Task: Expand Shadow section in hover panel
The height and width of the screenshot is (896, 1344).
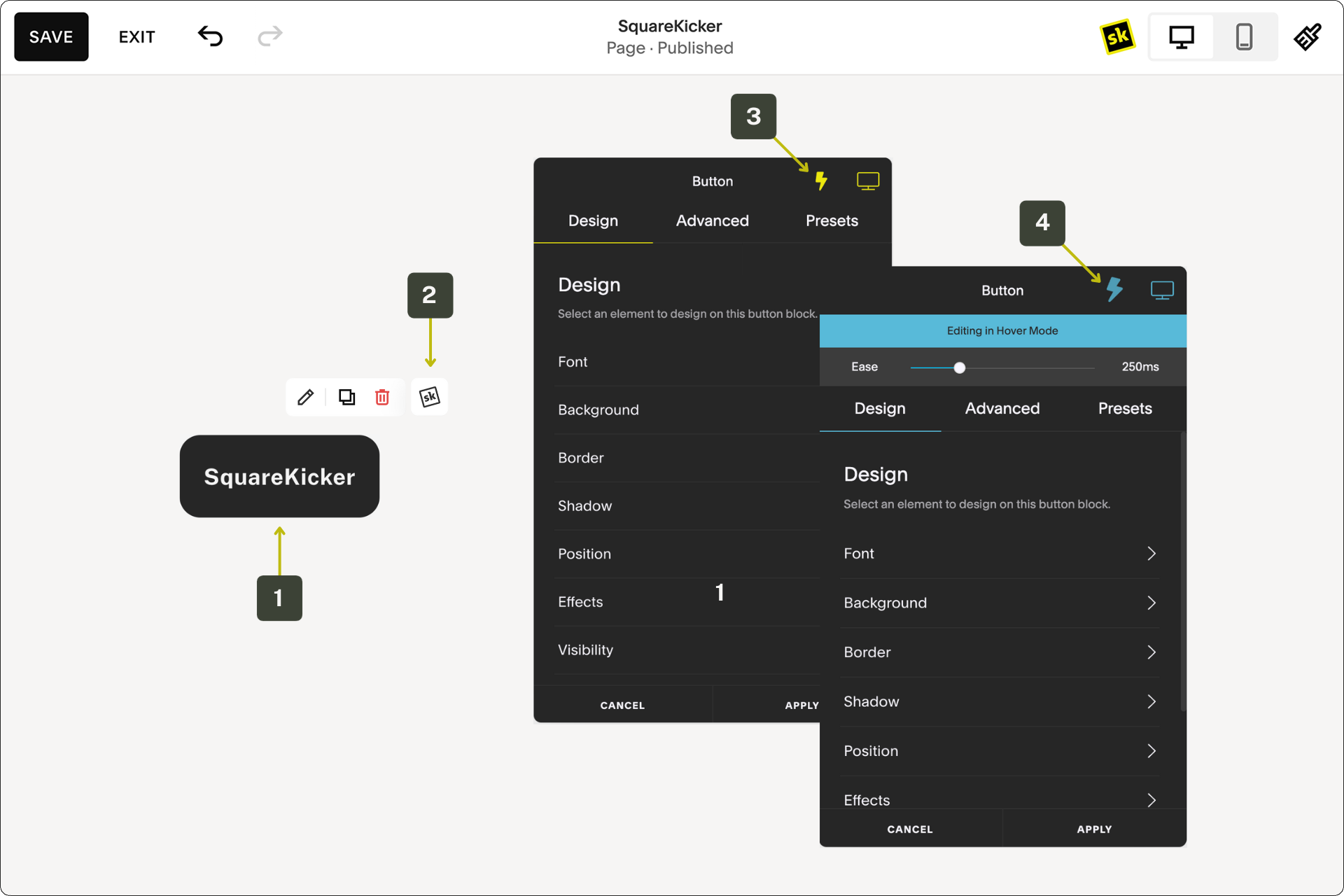Action: (x=1151, y=701)
